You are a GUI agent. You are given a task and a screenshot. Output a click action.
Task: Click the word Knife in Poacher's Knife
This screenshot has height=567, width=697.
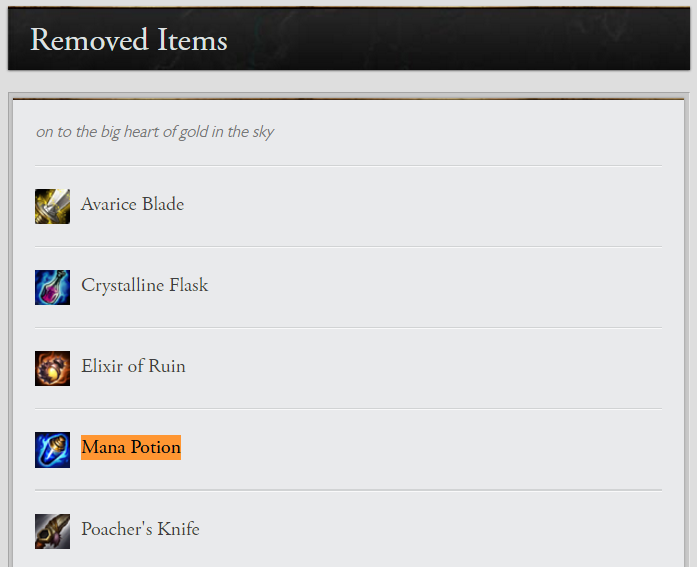tap(178, 529)
